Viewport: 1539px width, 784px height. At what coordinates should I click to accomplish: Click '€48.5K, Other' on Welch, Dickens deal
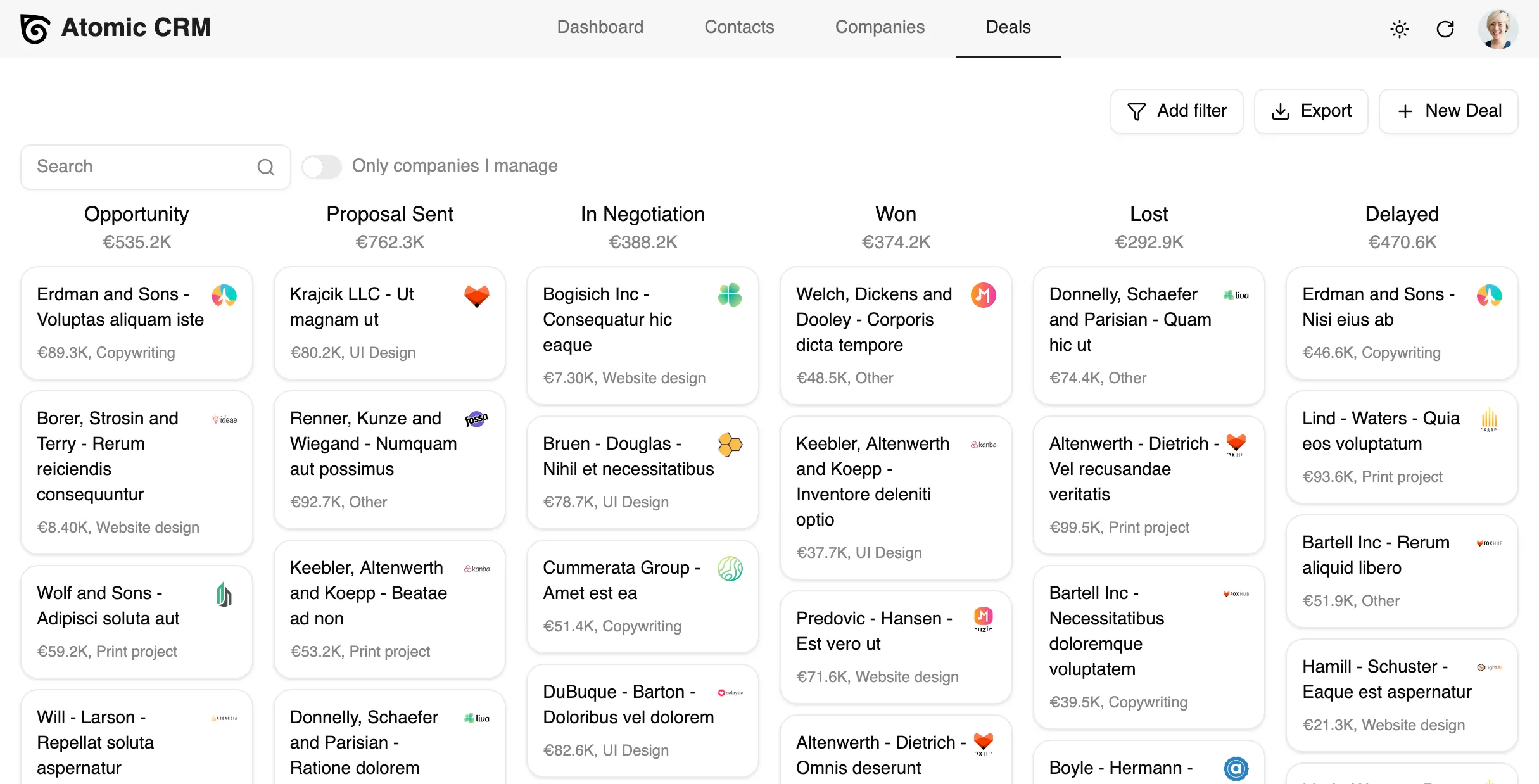pyautogui.click(x=845, y=378)
